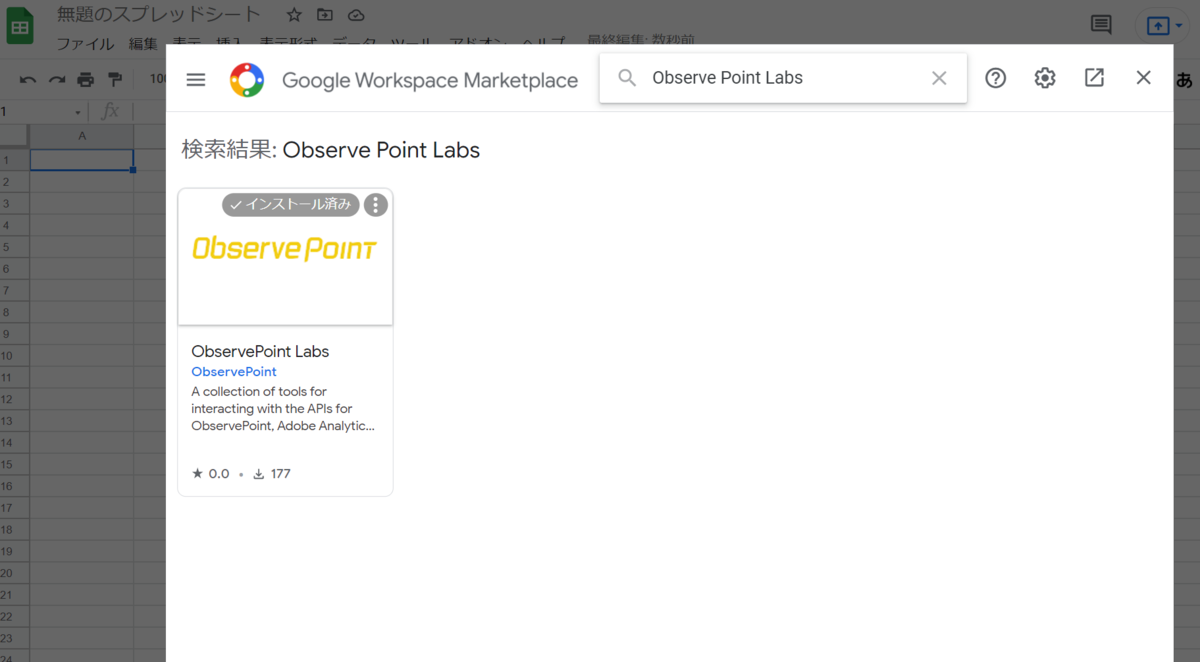This screenshot has width=1200, height=662.
Task: Select column A header
Action: pyautogui.click(x=82, y=135)
